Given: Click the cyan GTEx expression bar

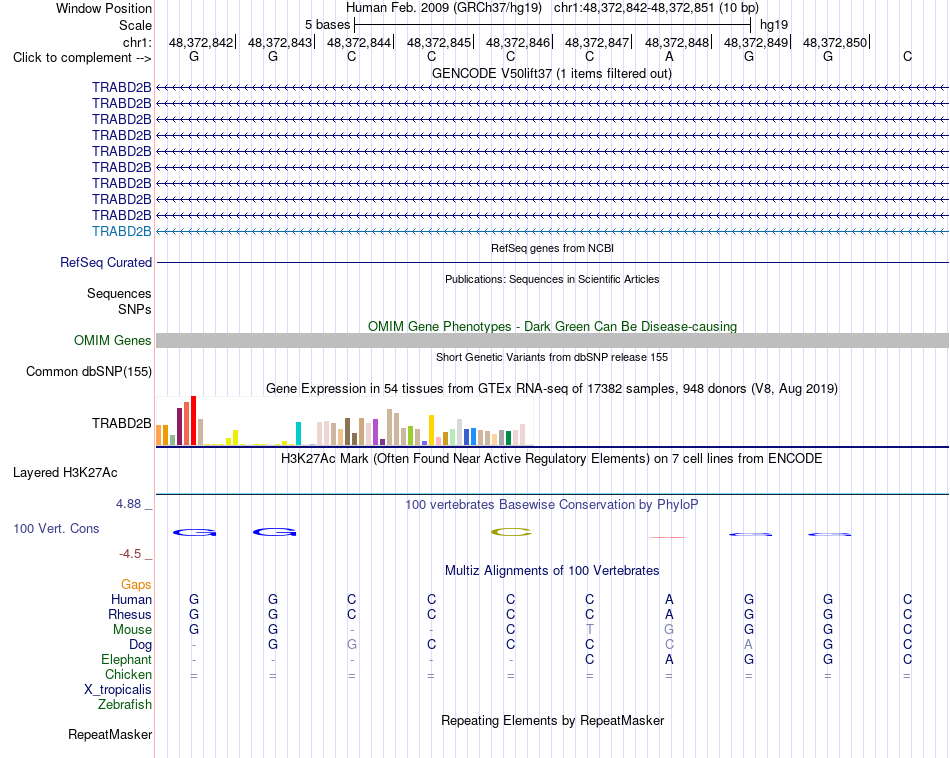Looking at the screenshot, I should (x=298, y=434).
